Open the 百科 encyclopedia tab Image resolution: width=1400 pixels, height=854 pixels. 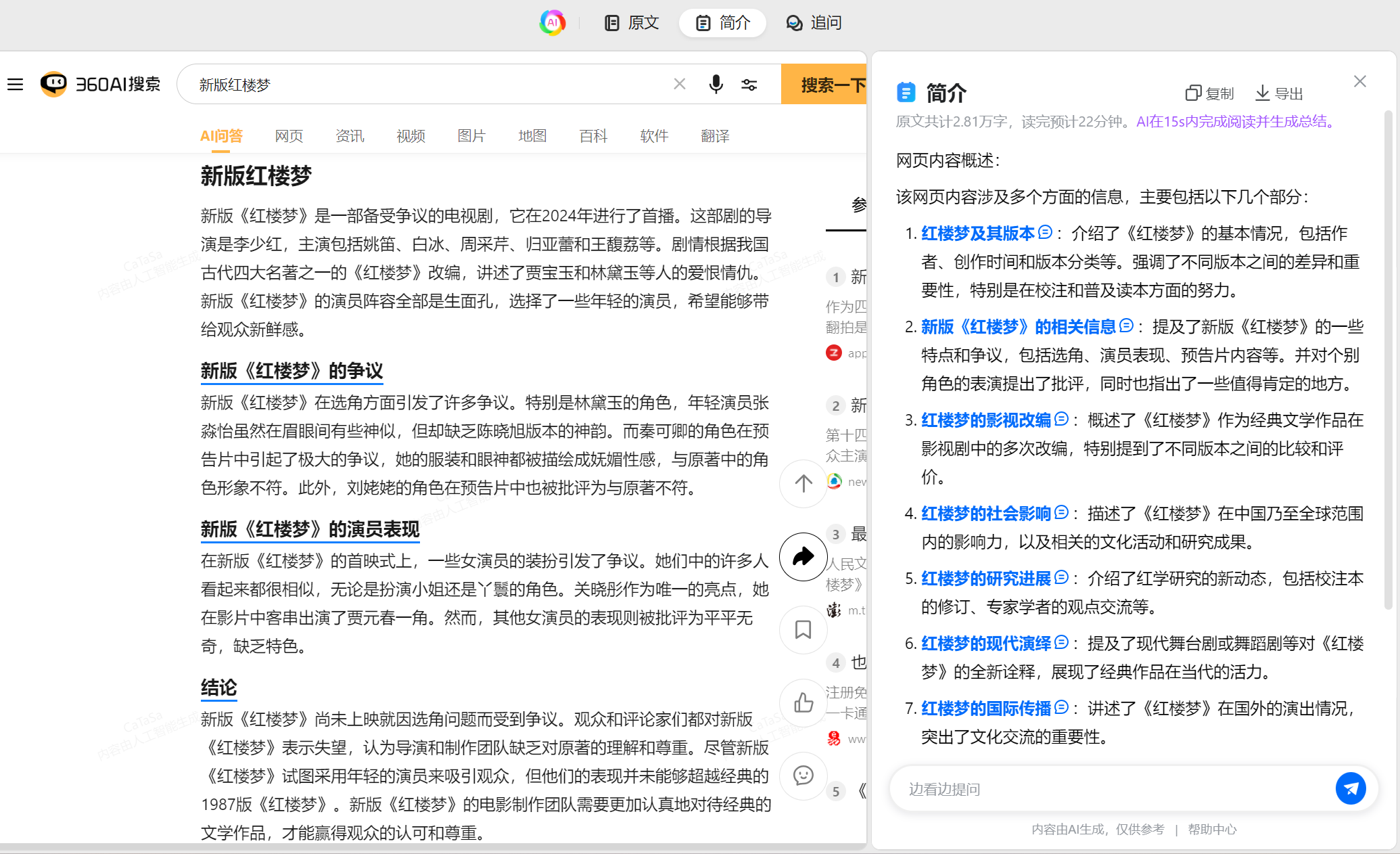(x=593, y=136)
